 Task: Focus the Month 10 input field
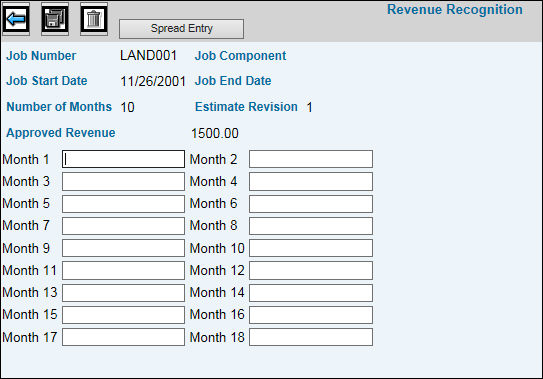click(311, 248)
